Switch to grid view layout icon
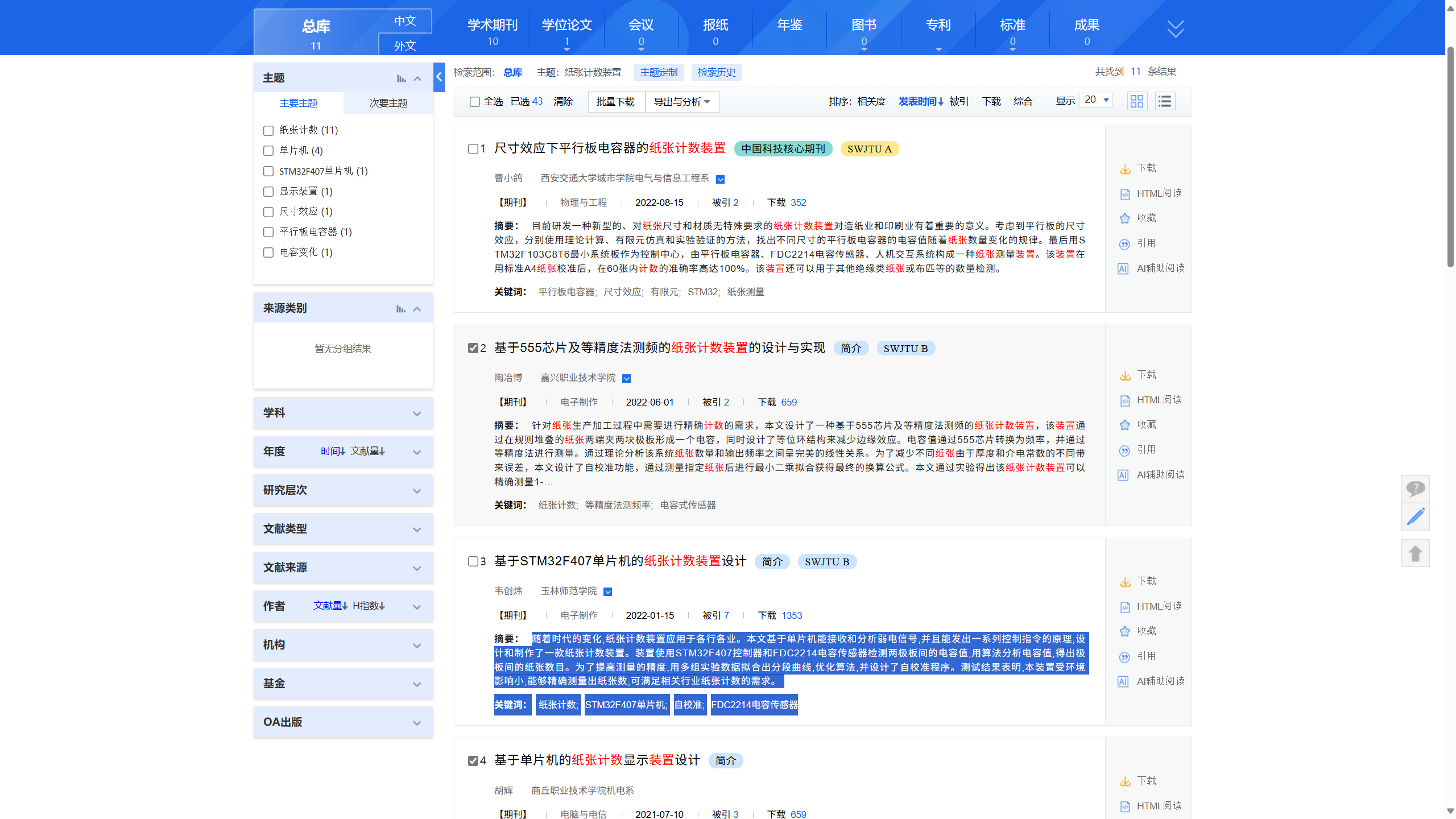 (1137, 101)
